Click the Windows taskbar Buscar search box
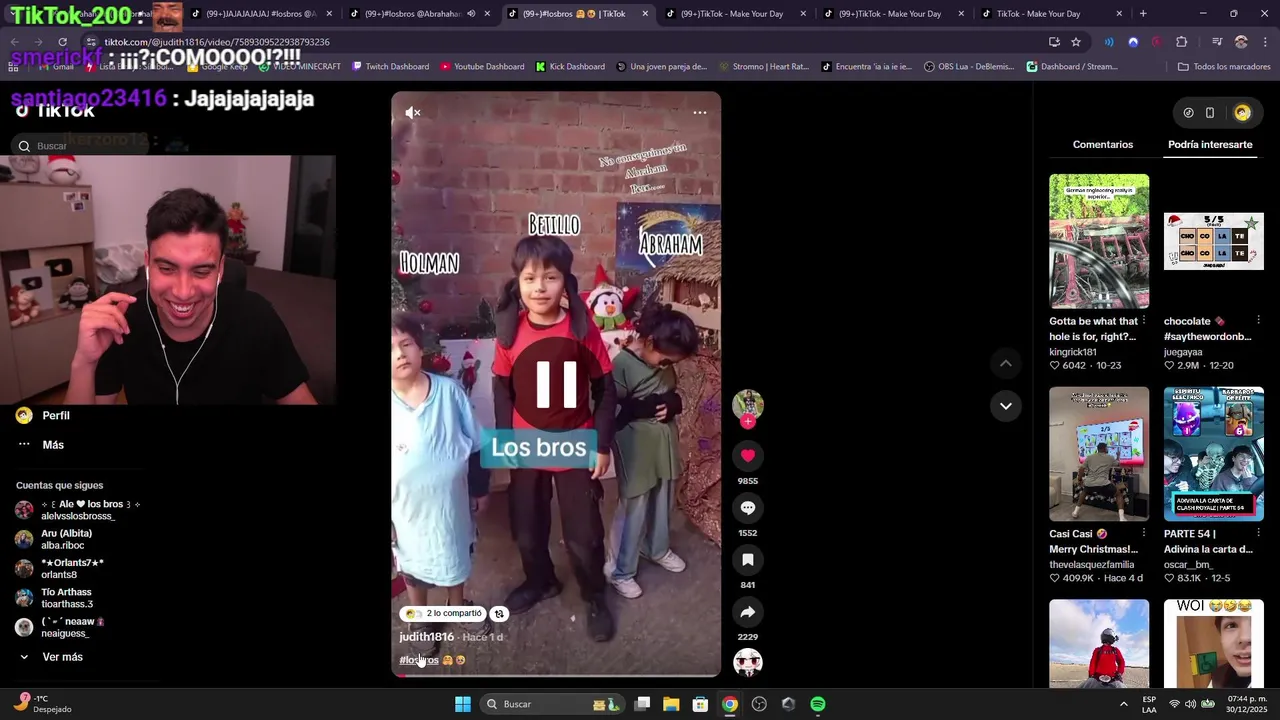The width and height of the screenshot is (1280, 720). [x=553, y=704]
